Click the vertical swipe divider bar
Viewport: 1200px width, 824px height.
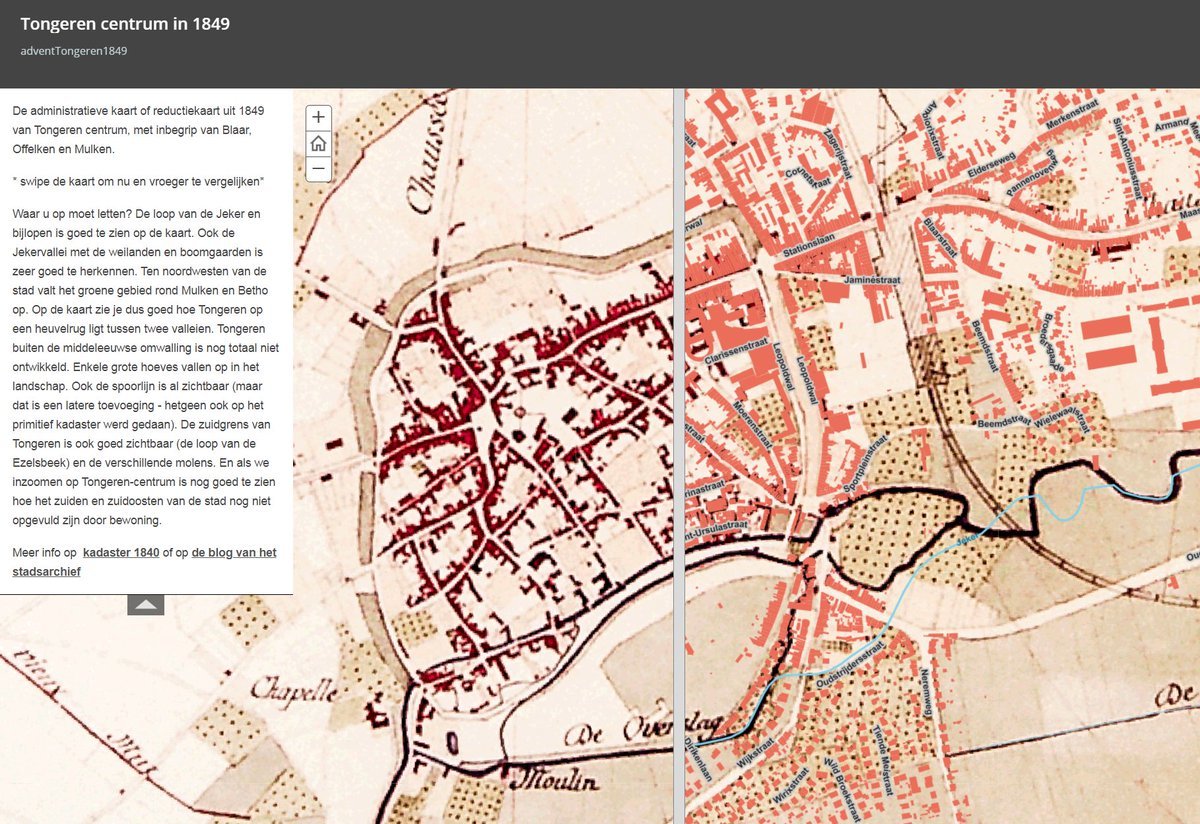pos(679,456)
